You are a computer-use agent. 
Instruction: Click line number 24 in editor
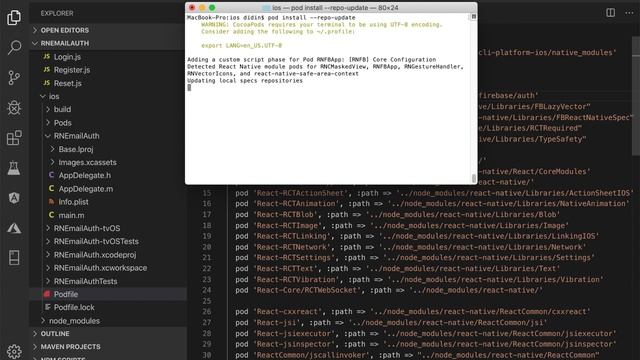coord(207,290)
